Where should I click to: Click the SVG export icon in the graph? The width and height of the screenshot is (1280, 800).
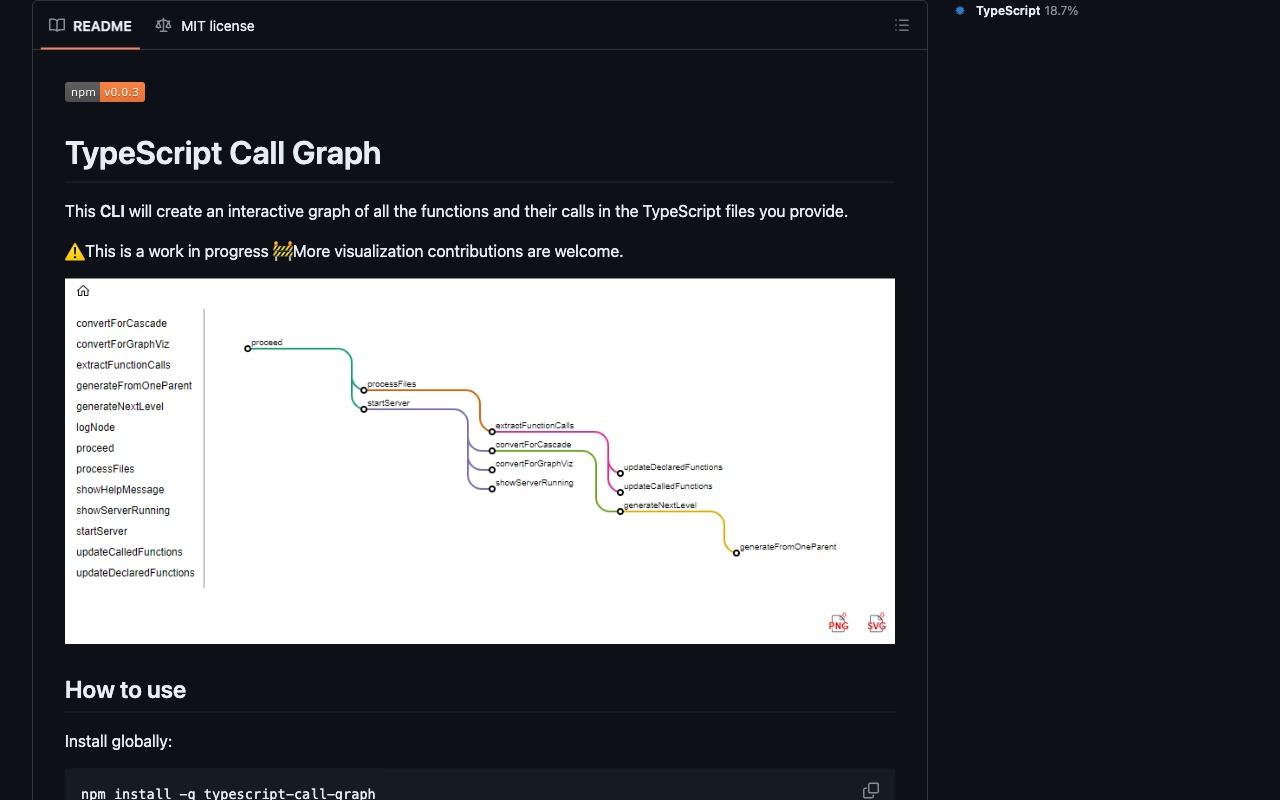point(876,623)
